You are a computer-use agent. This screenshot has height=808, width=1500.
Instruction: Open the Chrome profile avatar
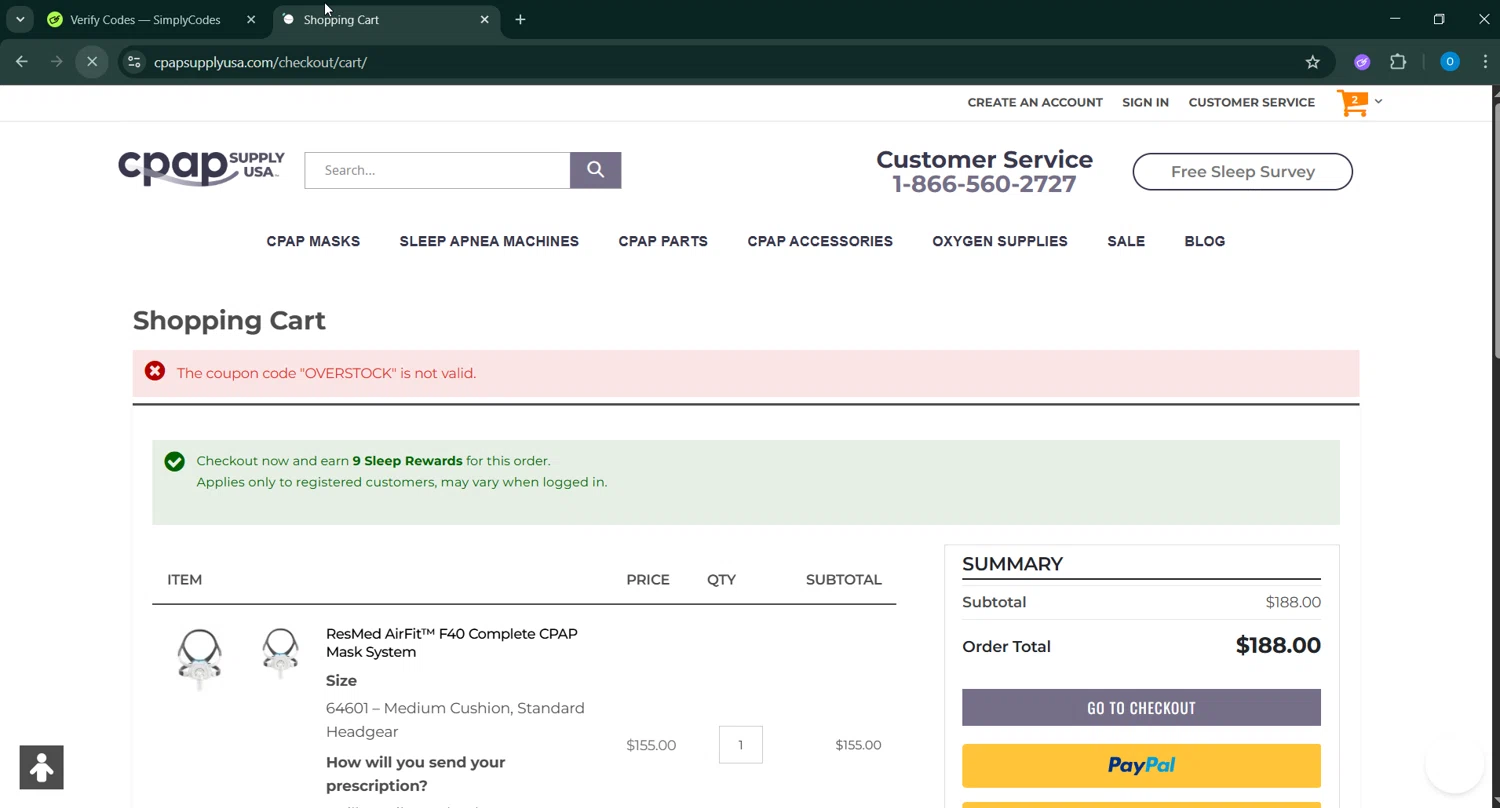coord(1449,62)
